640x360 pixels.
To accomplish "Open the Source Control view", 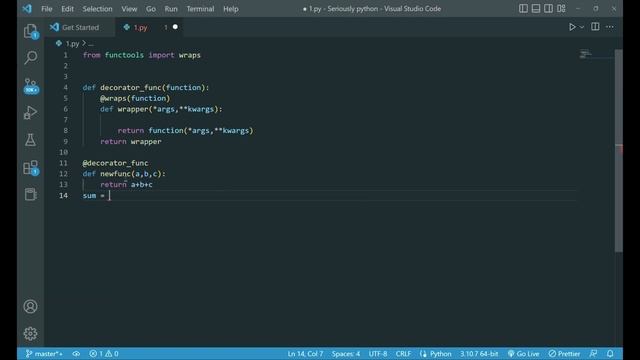I will coord(31,86).
